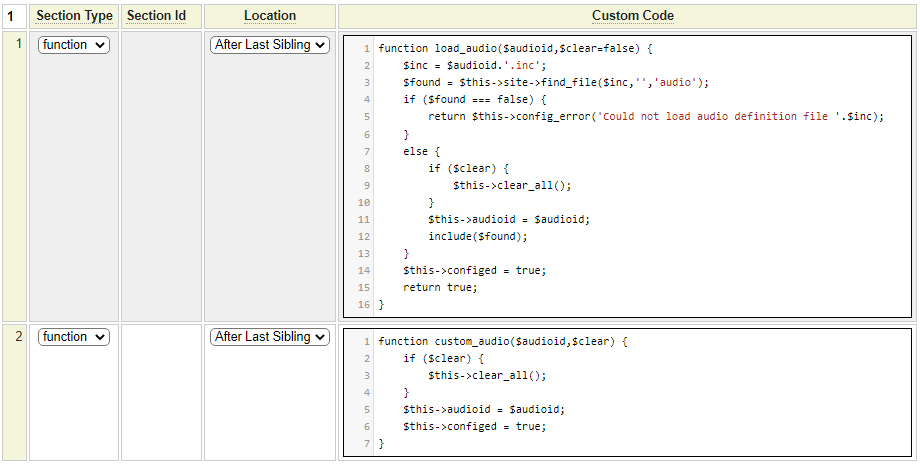
Task: Expand row 2 Section Type function dropdown
Action: 74,337
